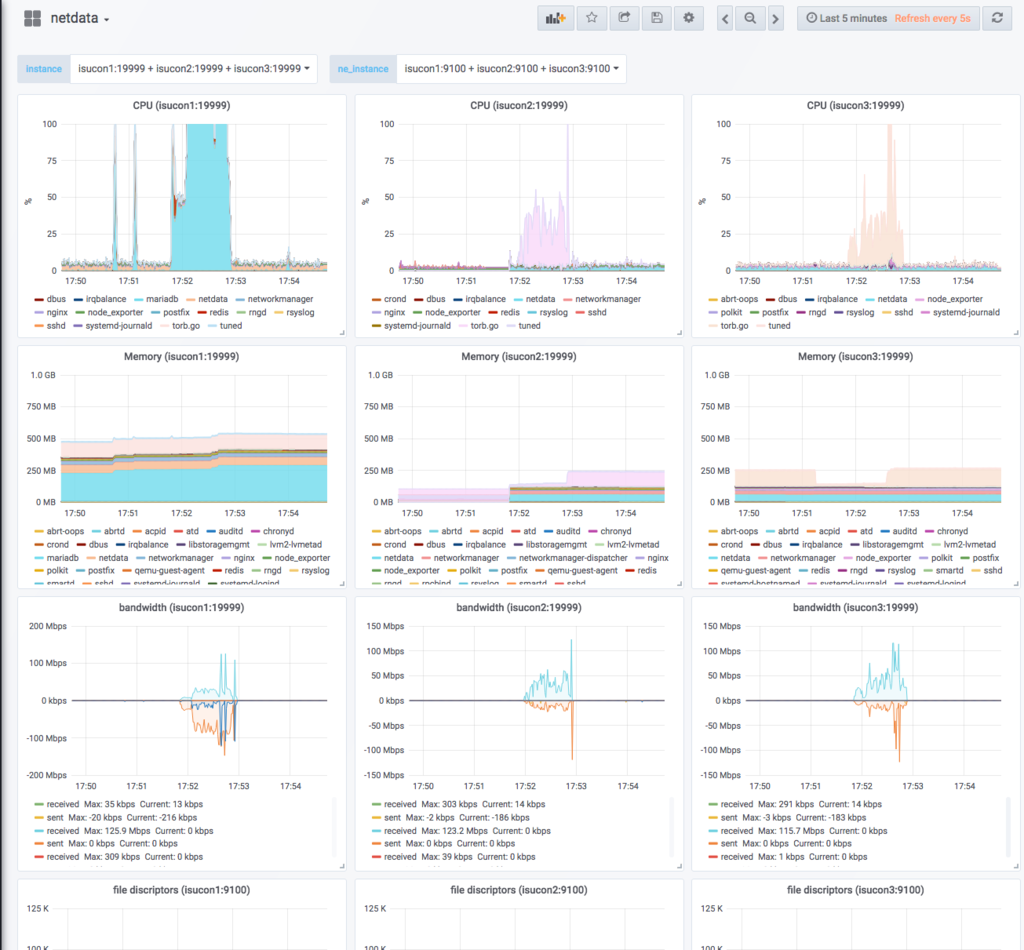Star this dashboard as favorite
Image resolution: width=1024 pixels, height=950 pixels.
click(592, 18)
